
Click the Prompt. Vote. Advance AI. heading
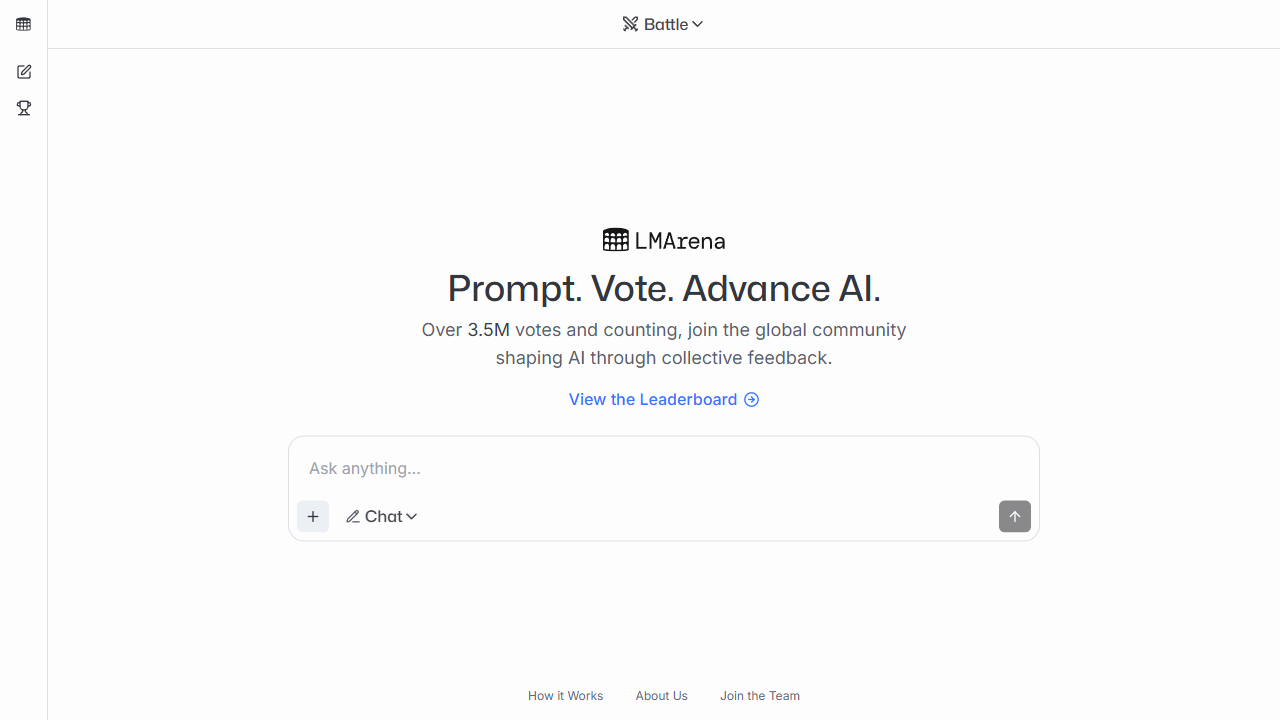664,288
